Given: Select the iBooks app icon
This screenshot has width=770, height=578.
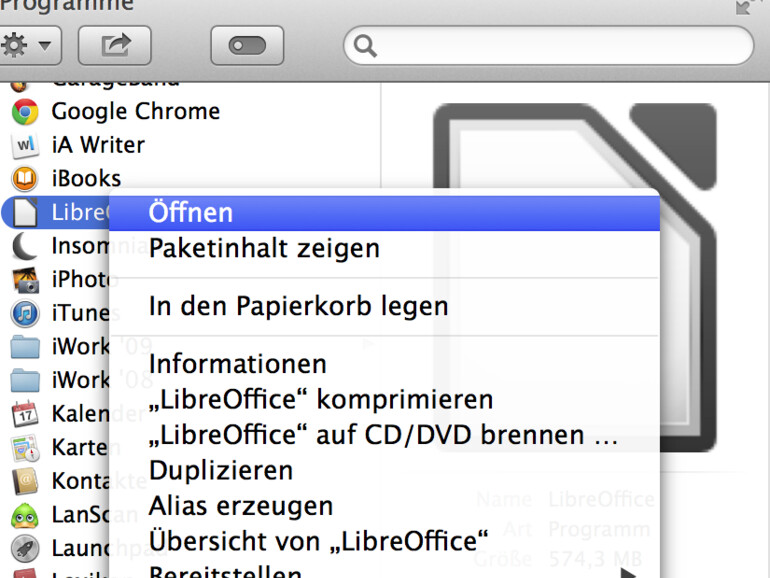Looking at the screenshot, I should point(25,179).
